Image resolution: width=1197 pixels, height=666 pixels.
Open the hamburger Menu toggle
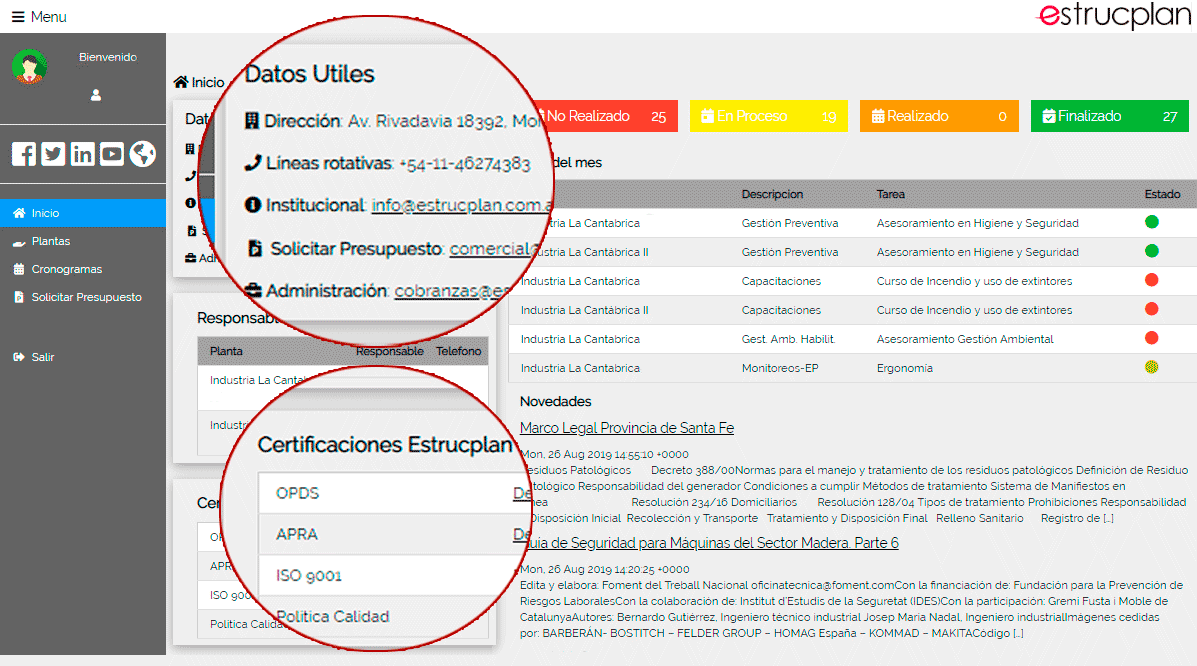click(x=39, y=17)
